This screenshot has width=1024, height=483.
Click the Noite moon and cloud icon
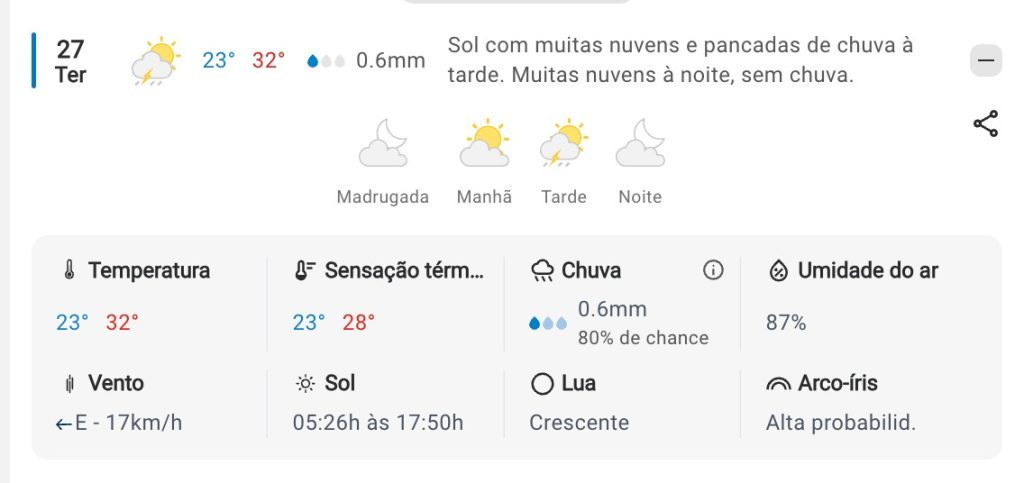640,143
